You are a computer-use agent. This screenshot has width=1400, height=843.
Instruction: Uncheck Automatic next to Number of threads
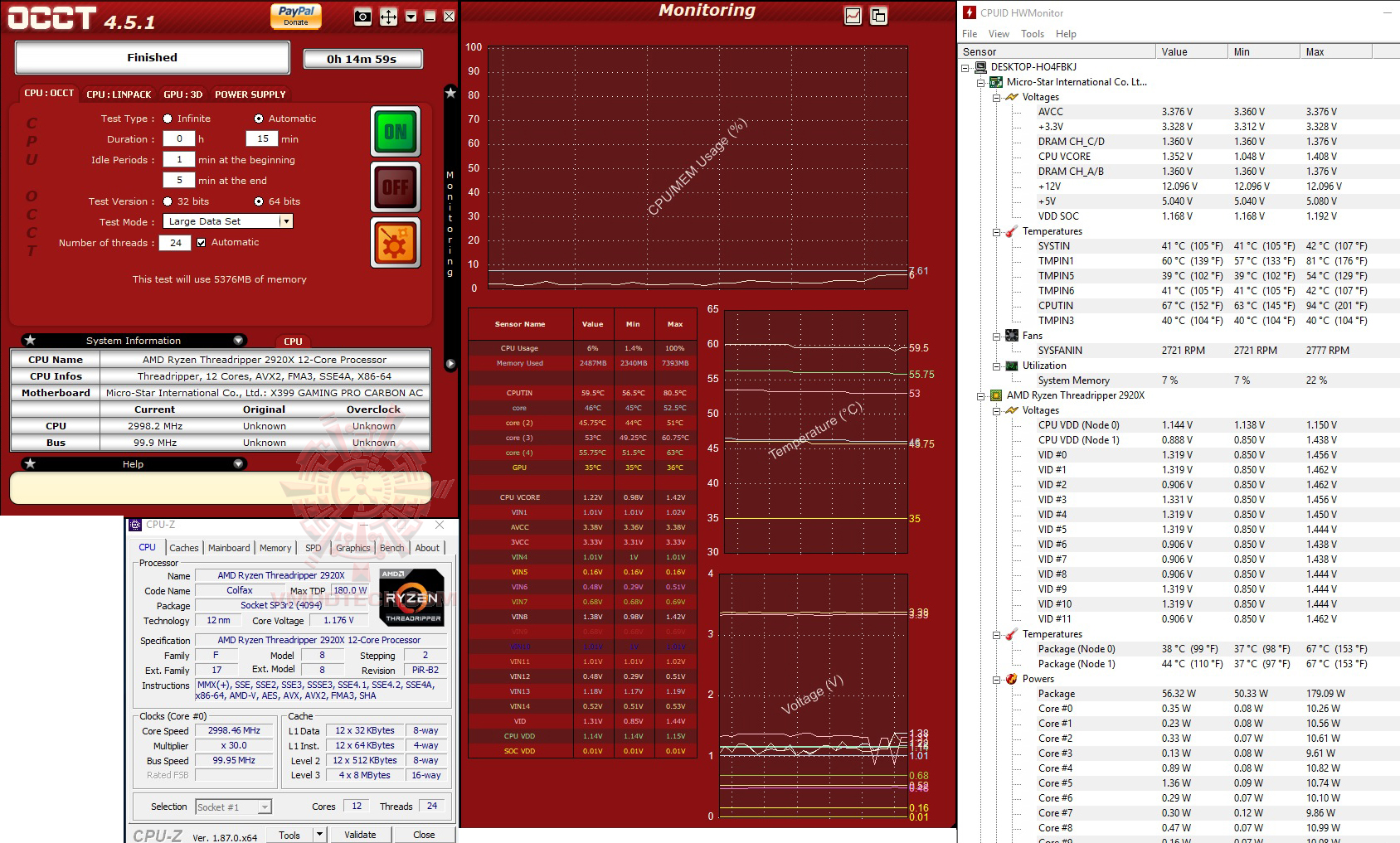tap(202, 242)
